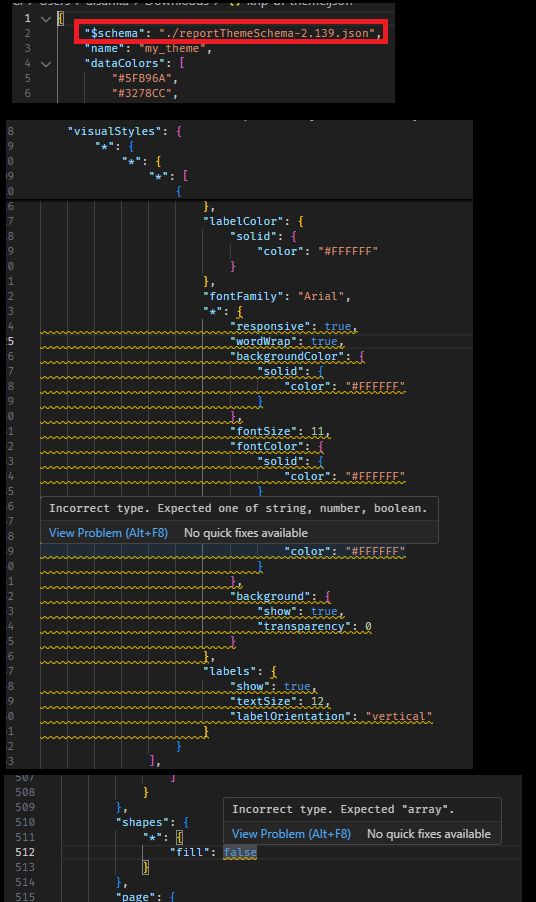The width and height of the screenshot is (536, 902).
Task: Click the "background" property key
Action: tap(270, 596)
